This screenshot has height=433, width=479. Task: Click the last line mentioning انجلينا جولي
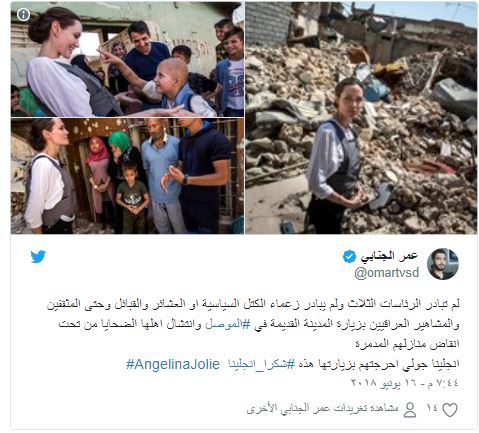tap(293, 364)
